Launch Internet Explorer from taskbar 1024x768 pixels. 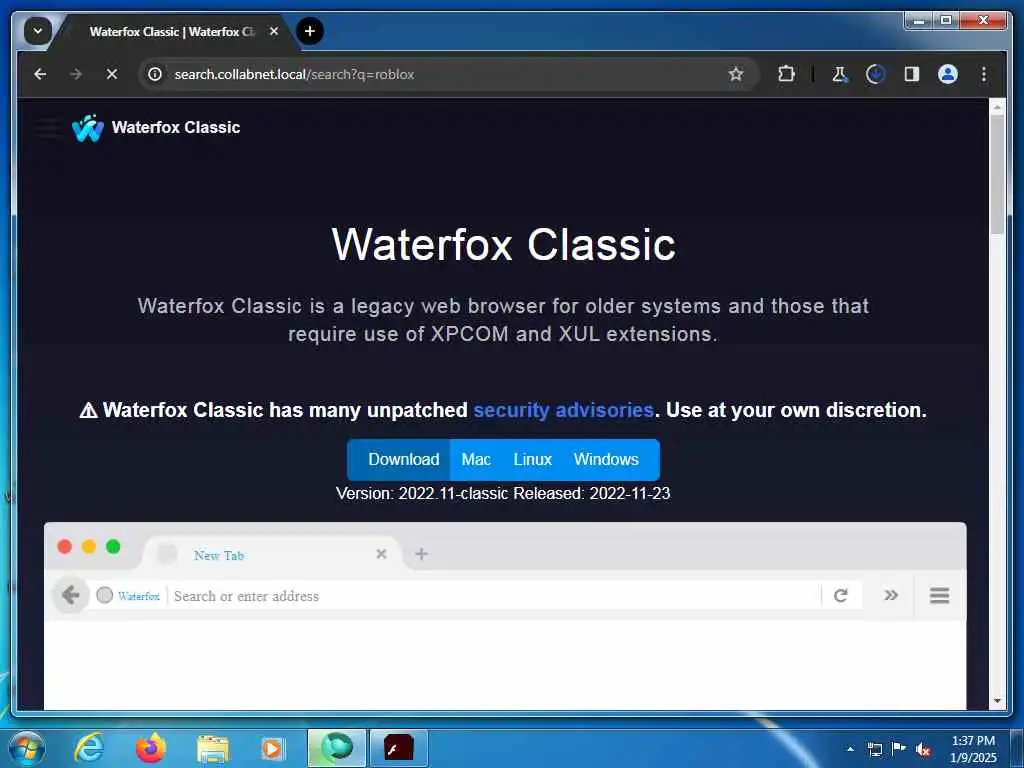point(89,748)
